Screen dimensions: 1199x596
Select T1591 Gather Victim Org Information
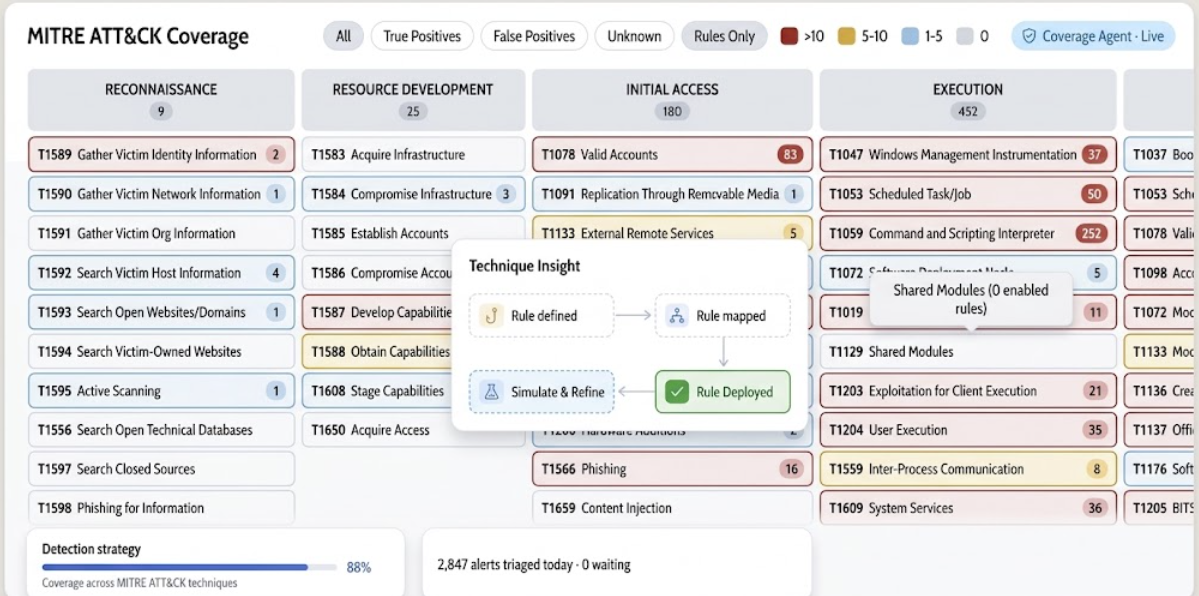point(161,233)
